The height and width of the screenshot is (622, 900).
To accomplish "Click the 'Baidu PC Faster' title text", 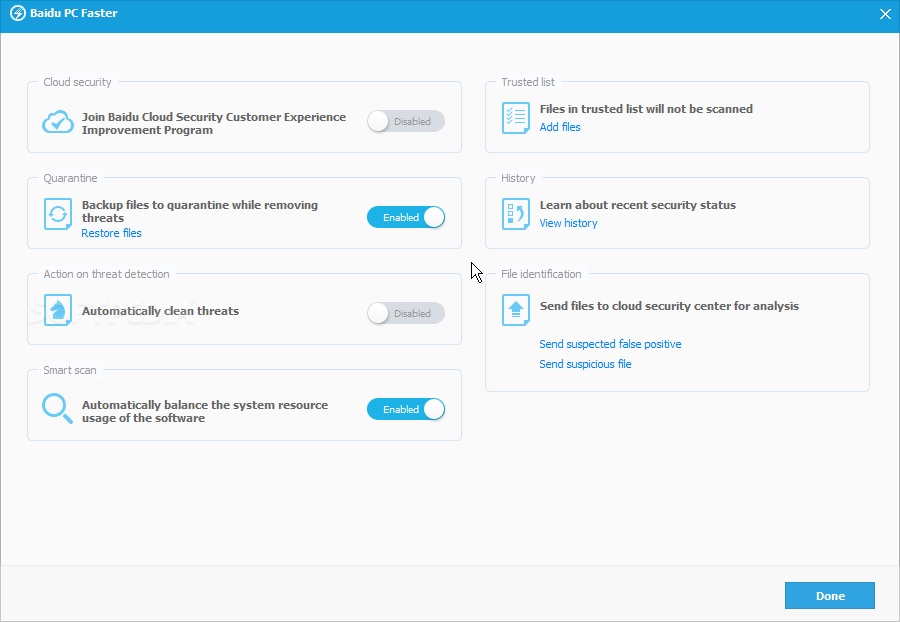I will click(73, 13).
